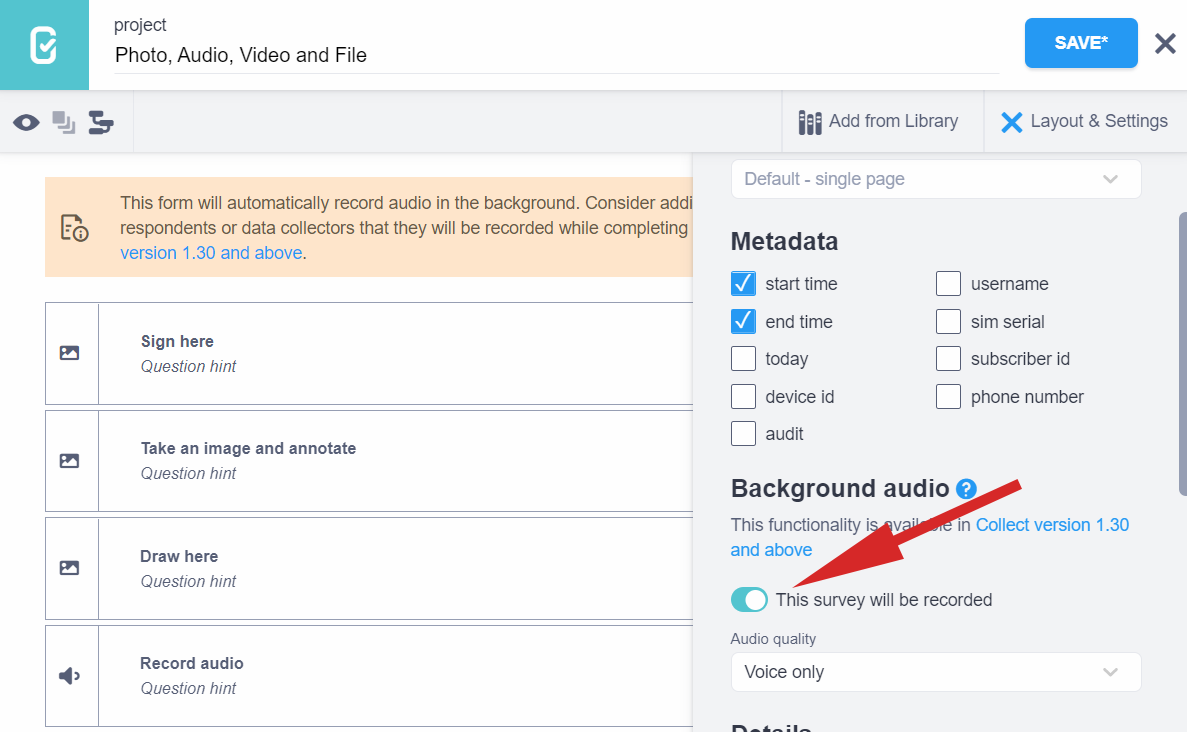Screen dimensions: 1187x732
Task: Click the eye preview form icon
Action: pos(26,122)
